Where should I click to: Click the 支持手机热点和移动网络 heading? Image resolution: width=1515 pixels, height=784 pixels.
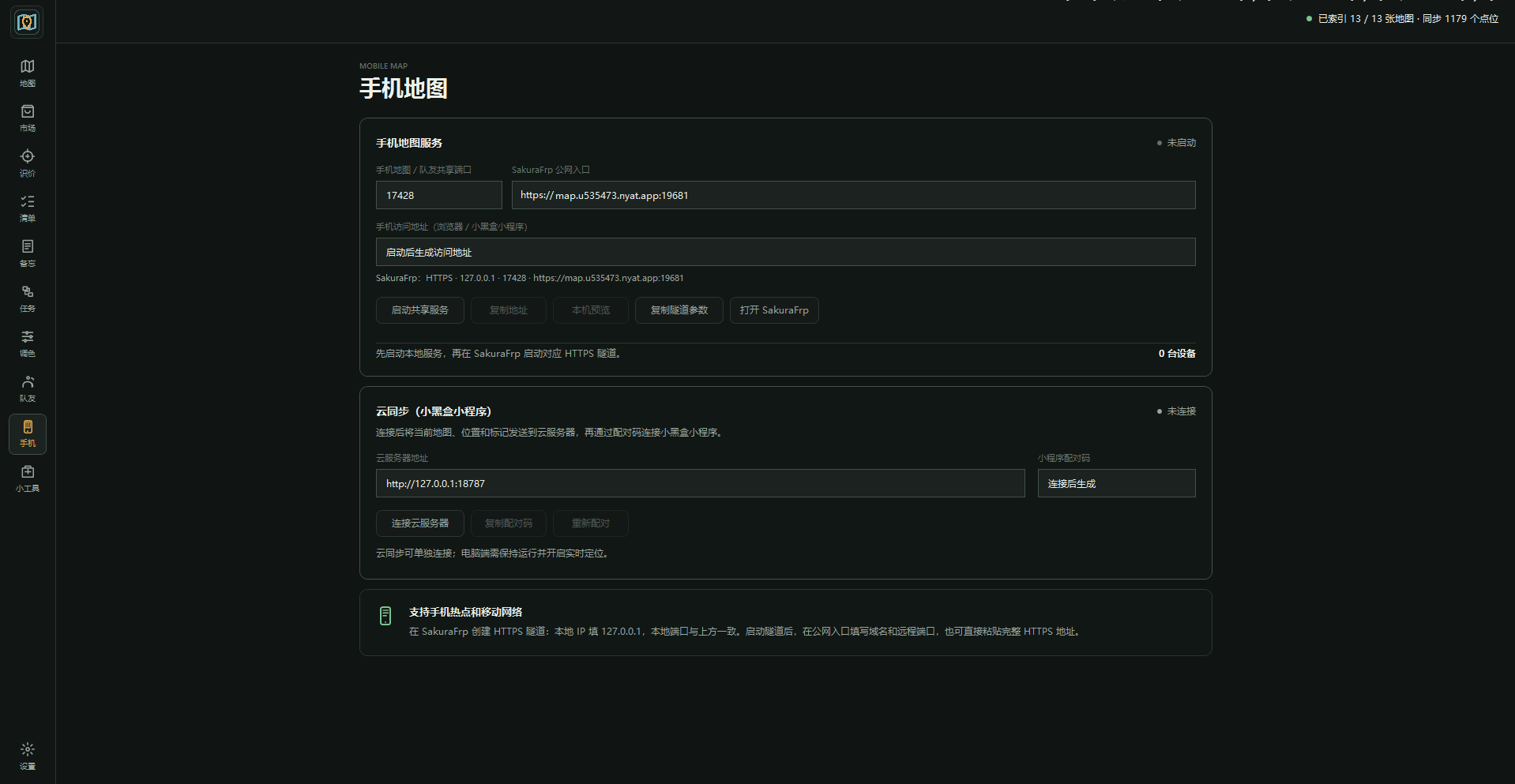pyautogui.click(x=465, y=612)
